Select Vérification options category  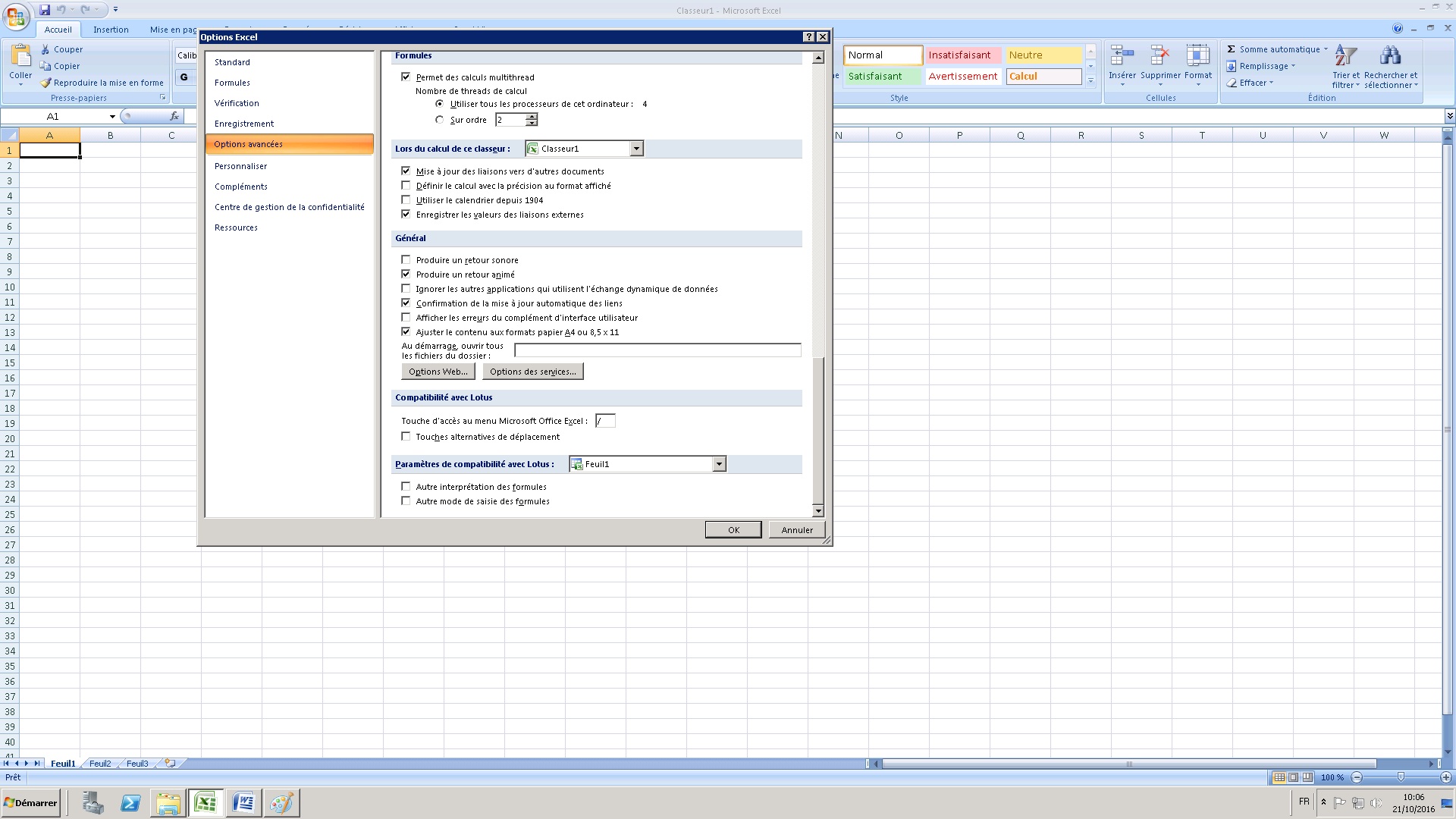click(x=237, y=103)
